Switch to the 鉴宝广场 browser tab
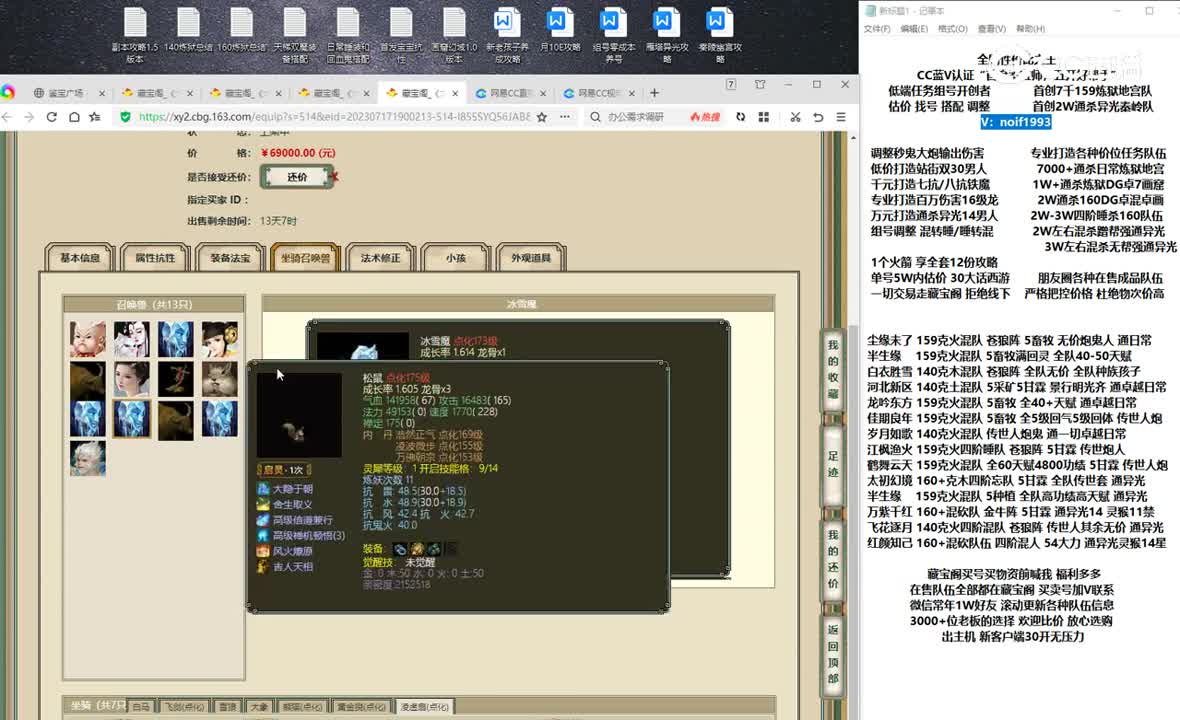Screen dimensions: 1180x720 (x=67, y=93)
